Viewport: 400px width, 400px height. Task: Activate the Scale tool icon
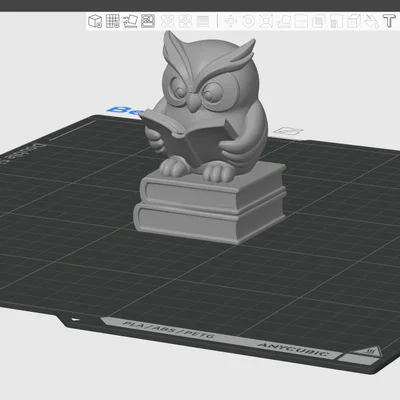(266, 21)
